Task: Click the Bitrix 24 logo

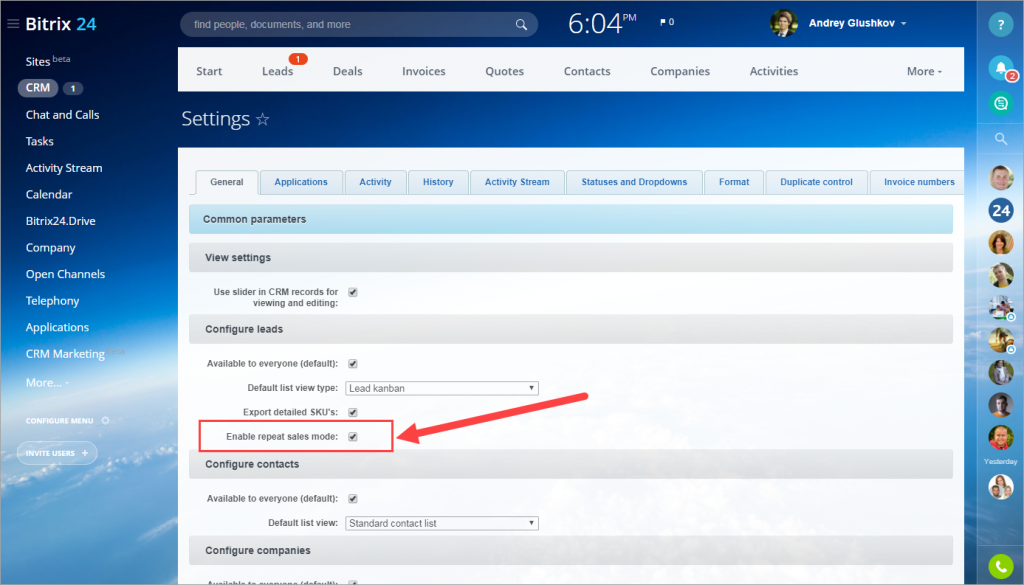Action: [x=61, y=24]
